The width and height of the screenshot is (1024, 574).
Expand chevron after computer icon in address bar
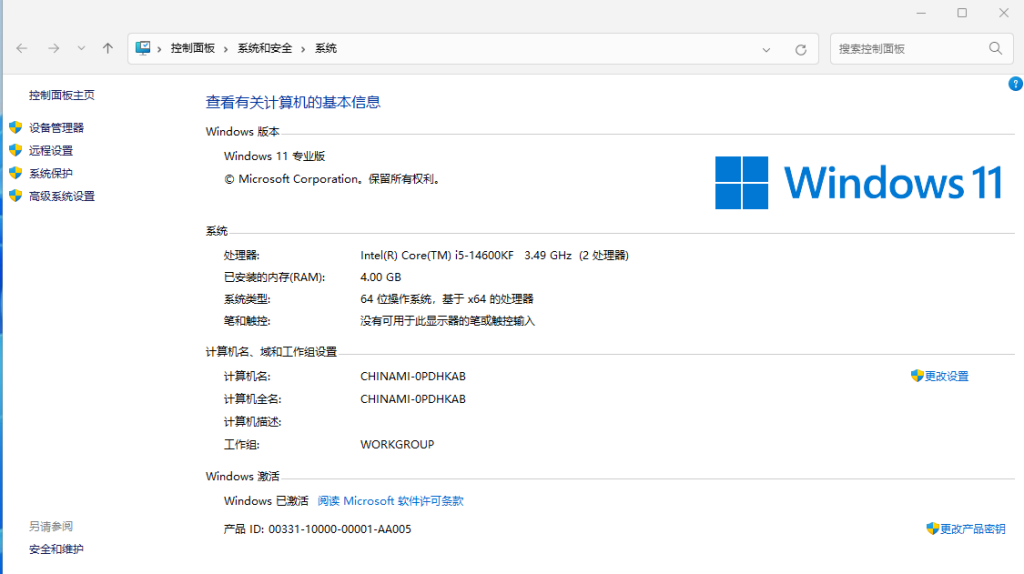(159, 49)
